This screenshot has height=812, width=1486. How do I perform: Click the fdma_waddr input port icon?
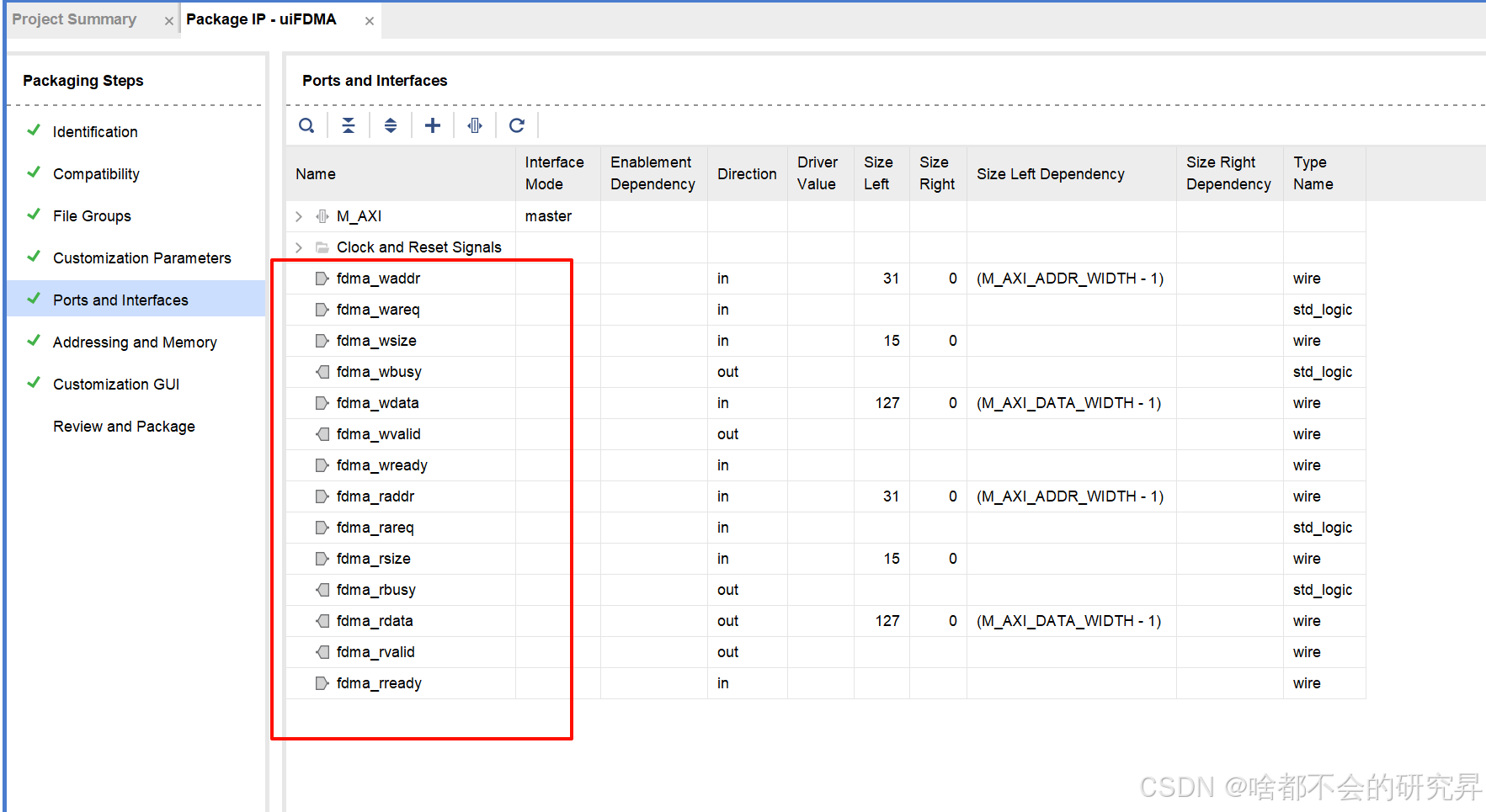click(x=322, y=279)
